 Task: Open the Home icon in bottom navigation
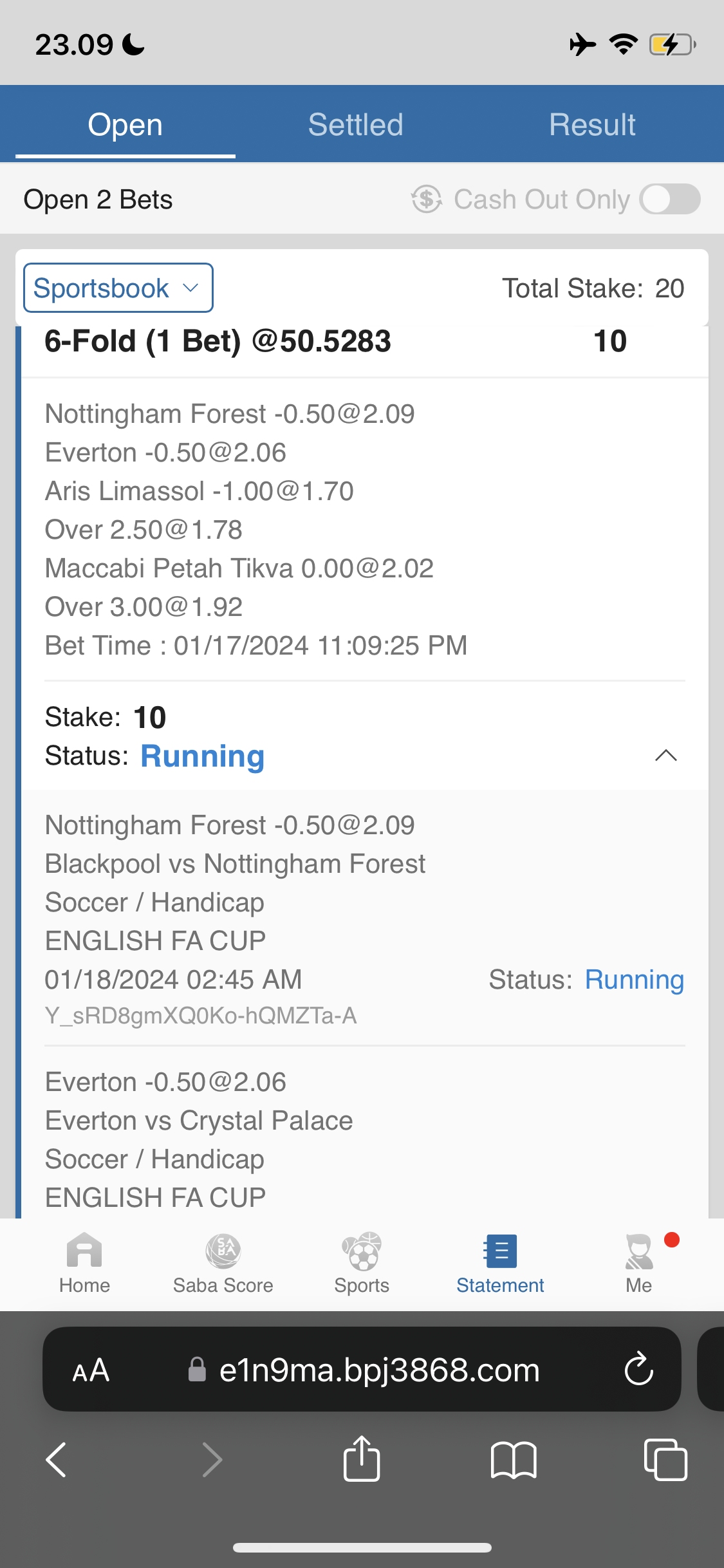tap(84, 1262)
